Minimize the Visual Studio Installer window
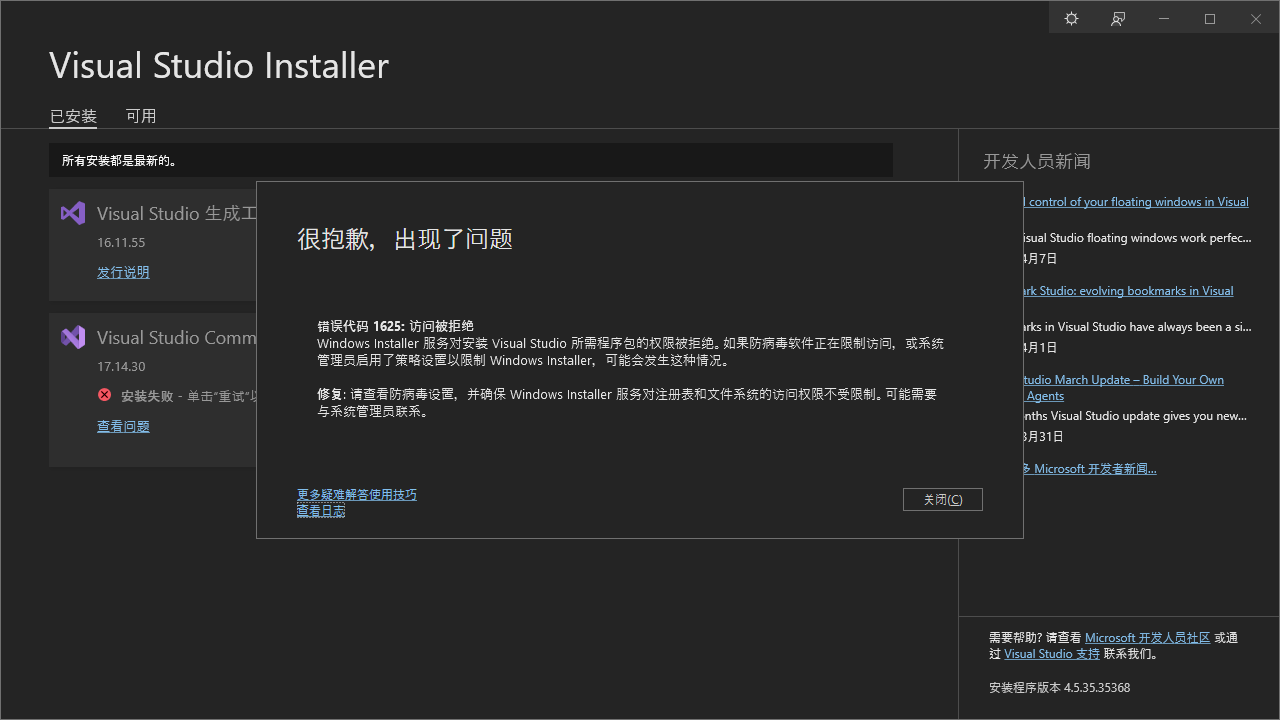The image size is (1280, 720). pyautogui.click(x=1164, y=19)
